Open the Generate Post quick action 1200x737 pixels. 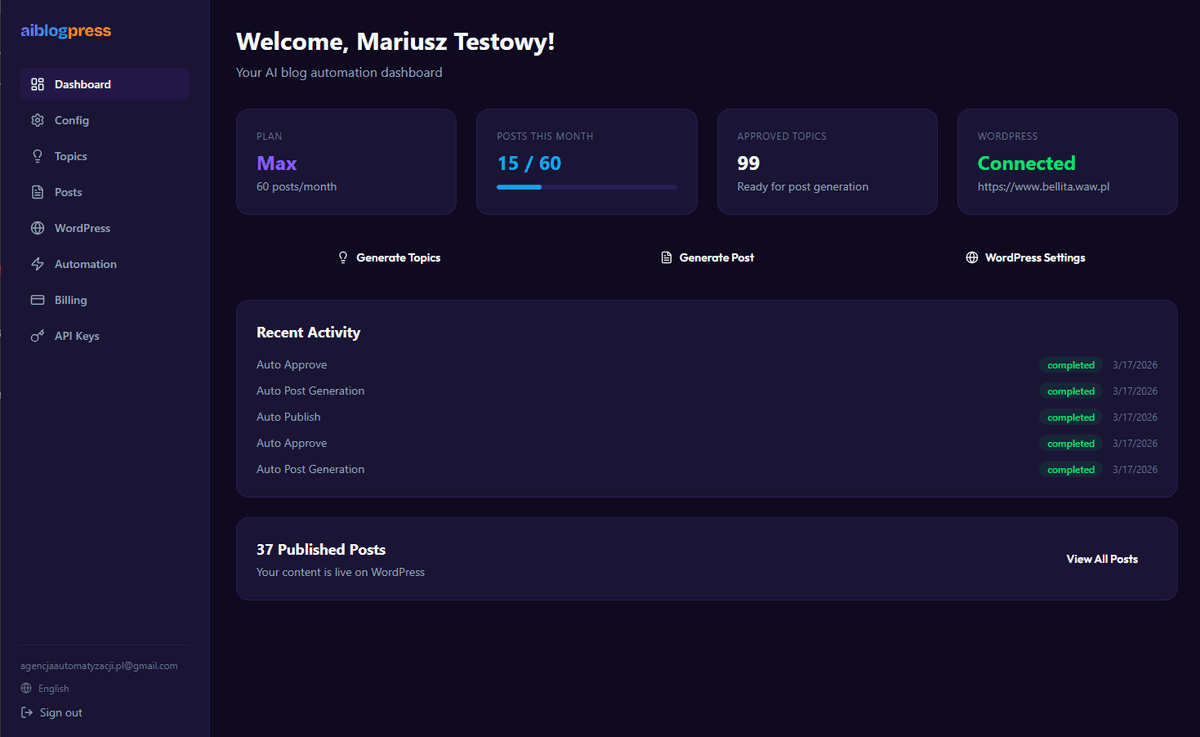click(x=707, y=257)
